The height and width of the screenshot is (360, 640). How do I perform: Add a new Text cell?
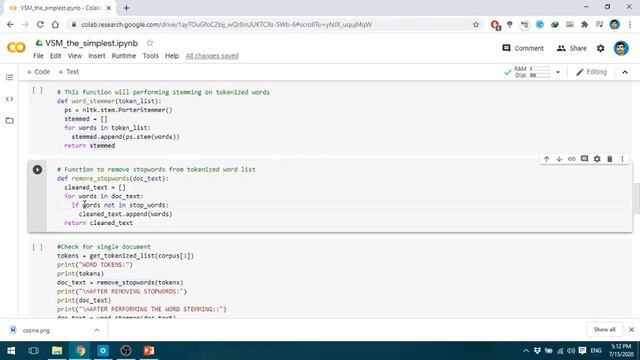(x=69, y=72)
